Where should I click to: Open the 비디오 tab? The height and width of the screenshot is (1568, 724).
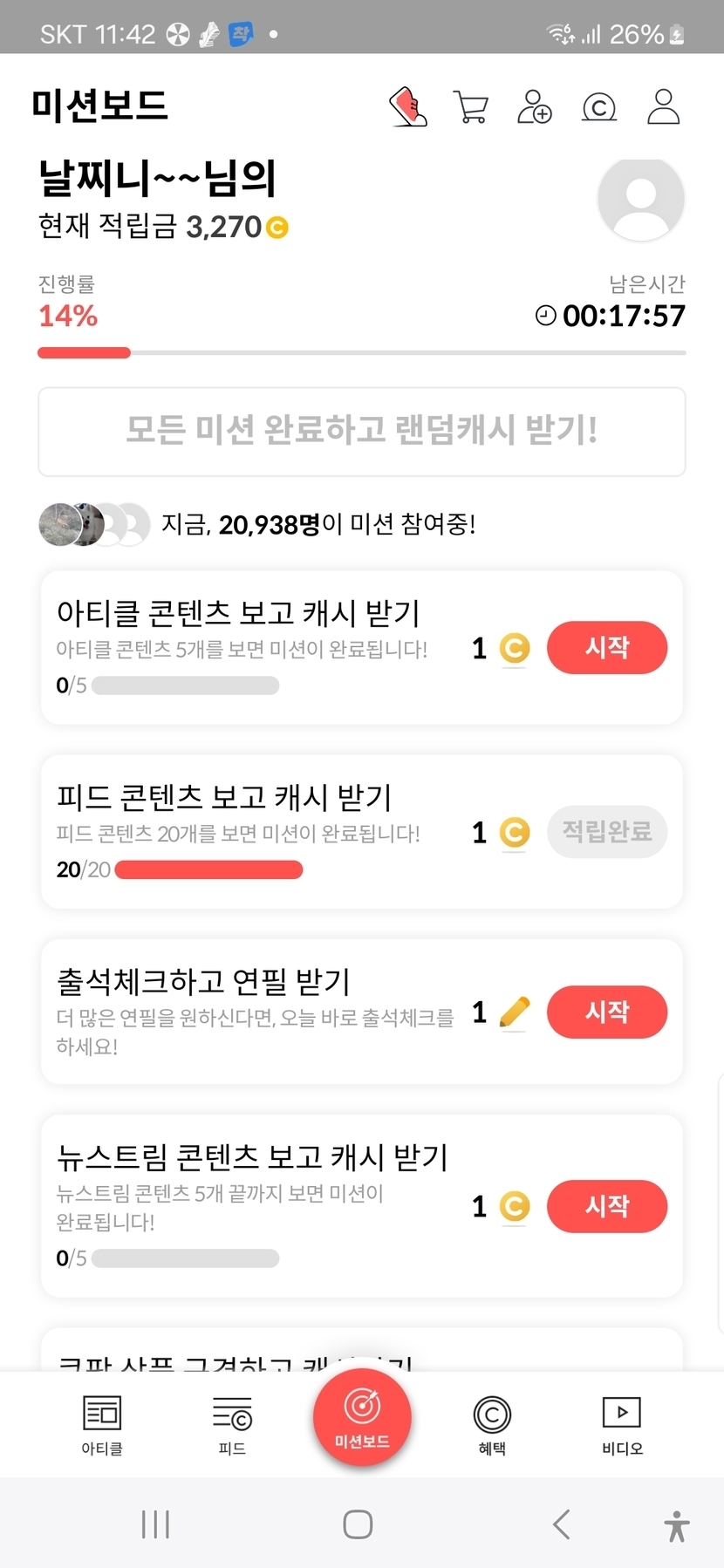[x=622, y=1423]
